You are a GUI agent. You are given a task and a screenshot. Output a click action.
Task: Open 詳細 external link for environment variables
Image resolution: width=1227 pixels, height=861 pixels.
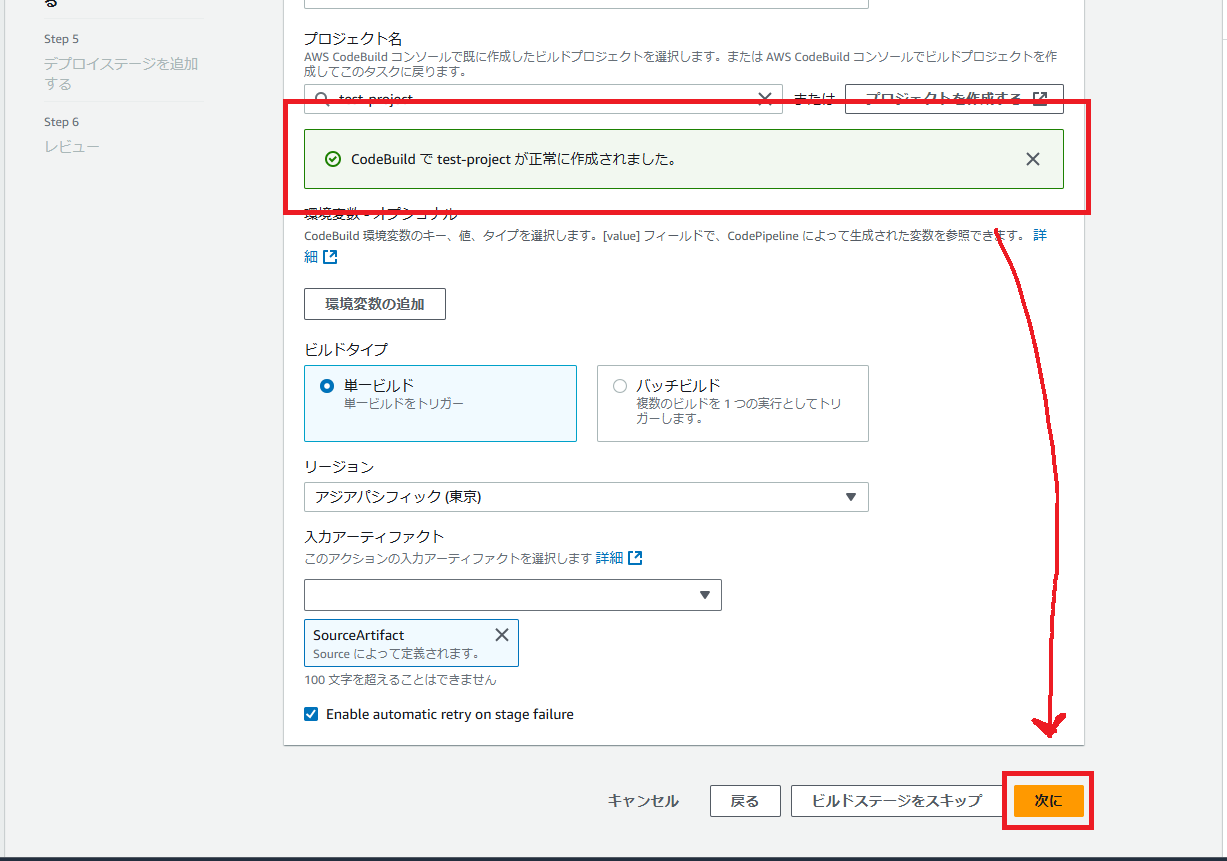[x=331, y=255]
